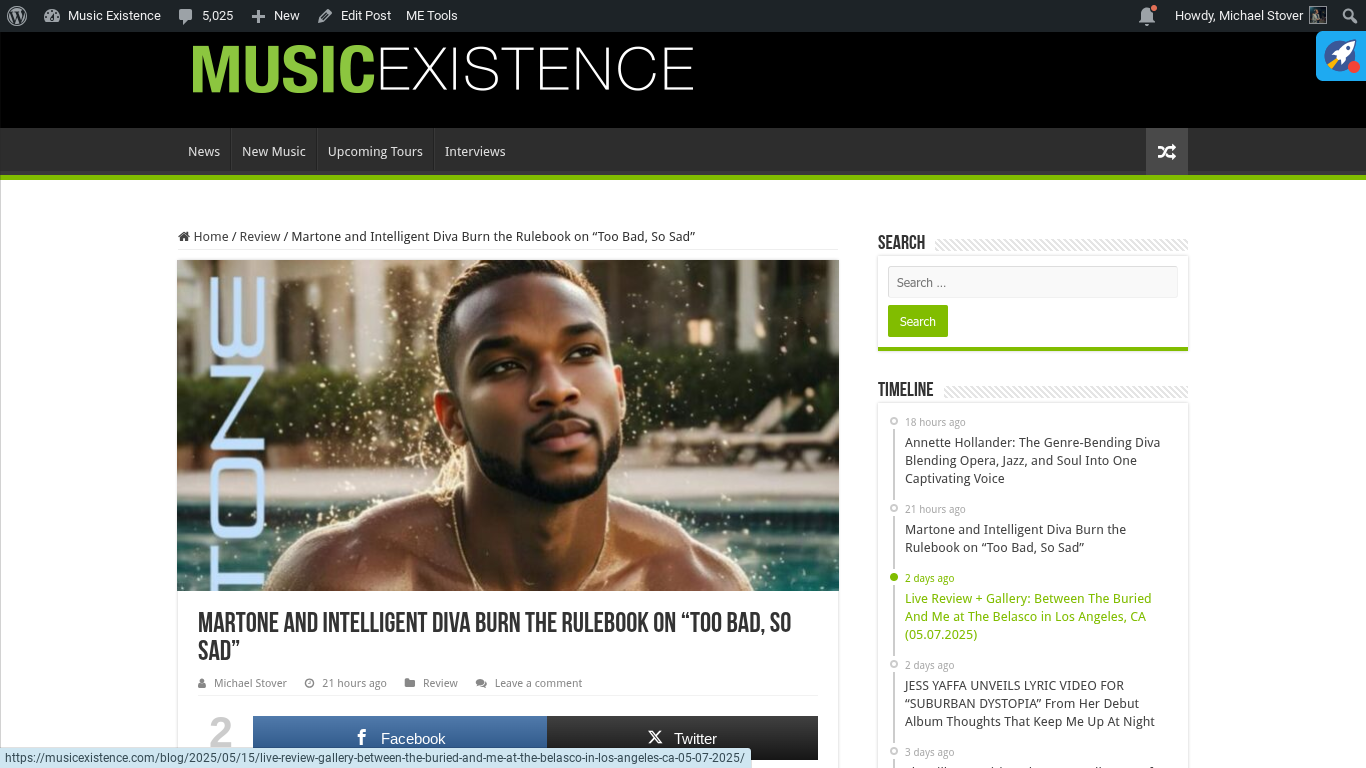The image size is (1366, 768).
Task: Open the admin bar search magnifier
Action: tap(1349, 15)
